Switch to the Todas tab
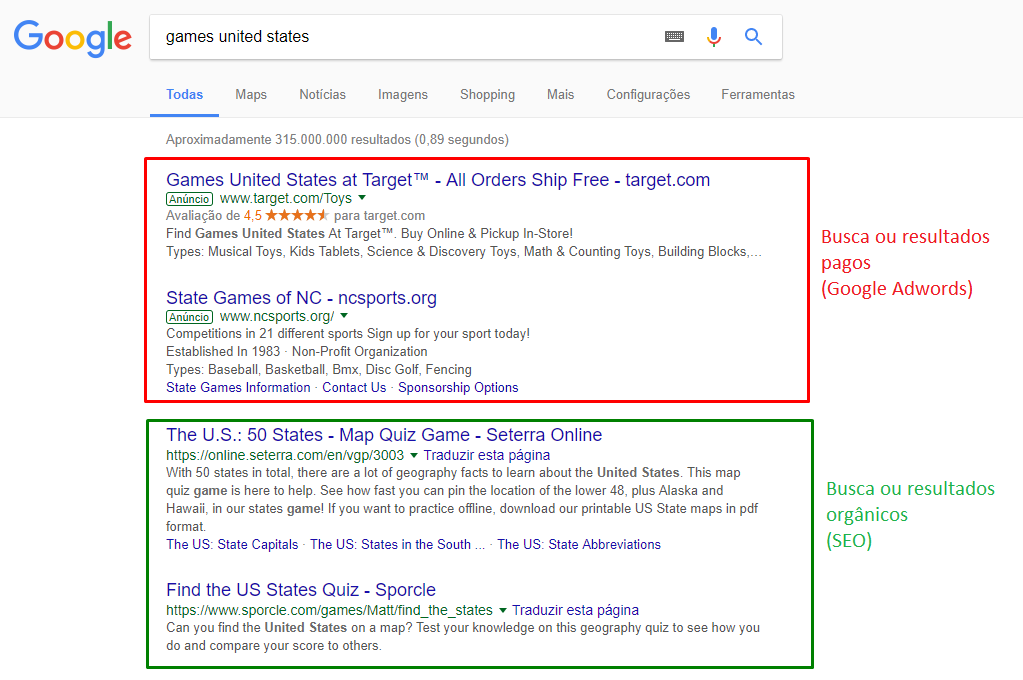This screenshot has height=680, width=1023. [184, 94]
